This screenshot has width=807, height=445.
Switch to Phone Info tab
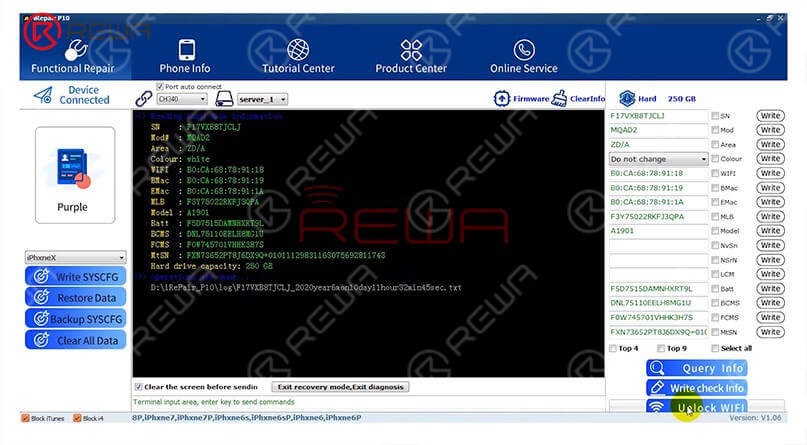click(x=185, y=56)
